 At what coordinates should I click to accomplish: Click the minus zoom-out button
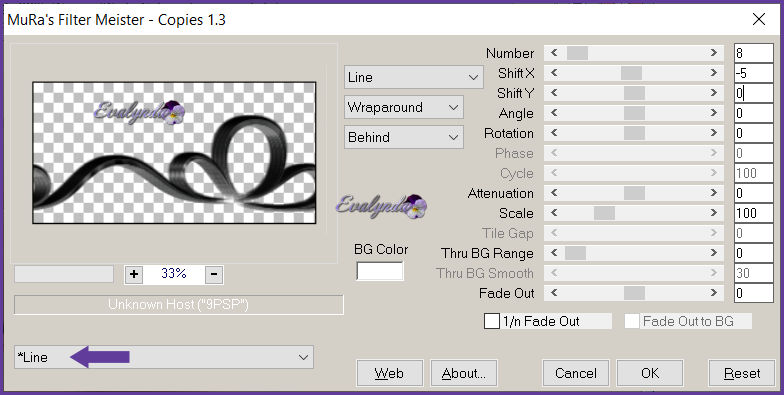click(x=214, y=274)
